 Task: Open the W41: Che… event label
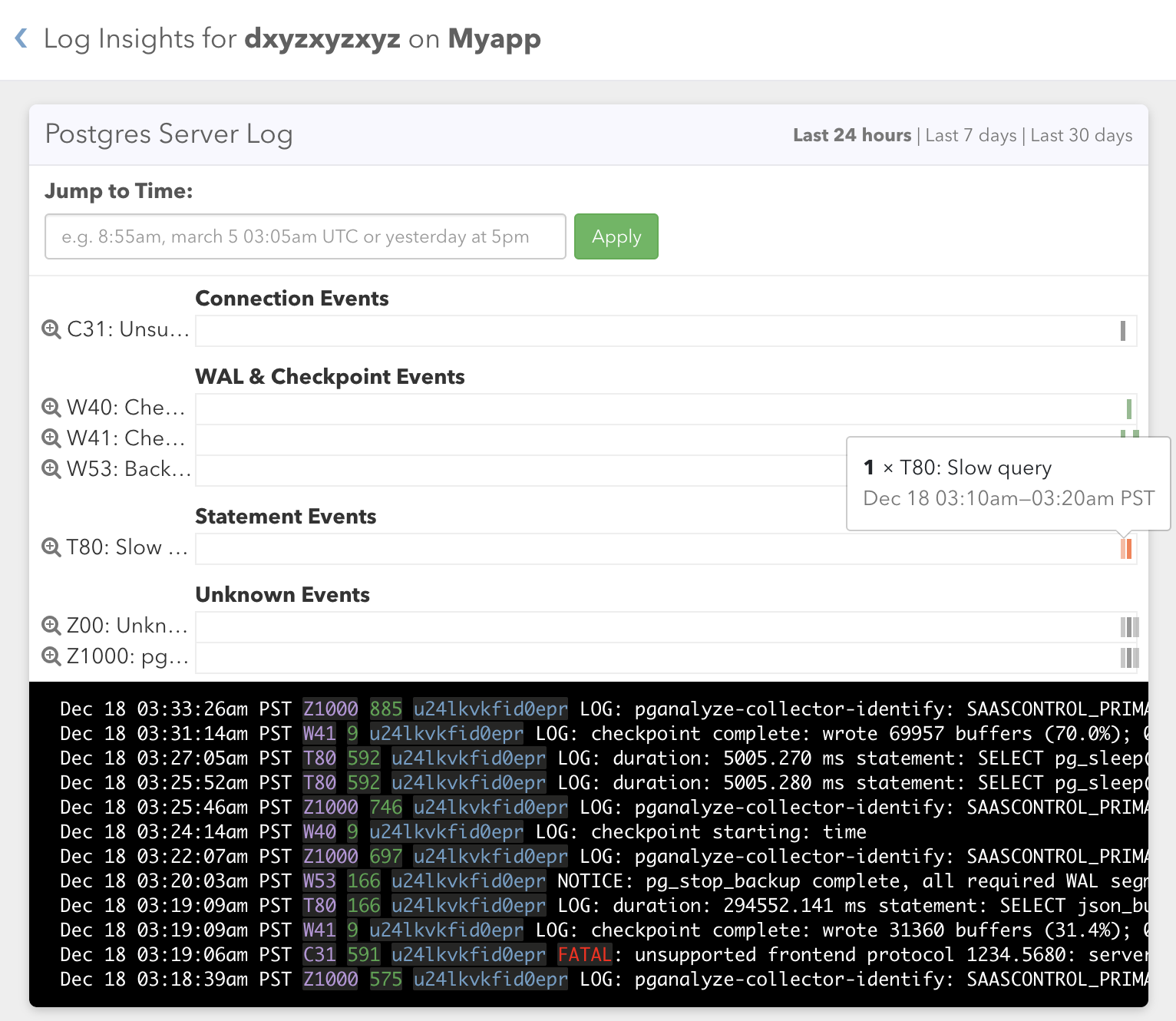pyautogui.click(x=127, y=438)
